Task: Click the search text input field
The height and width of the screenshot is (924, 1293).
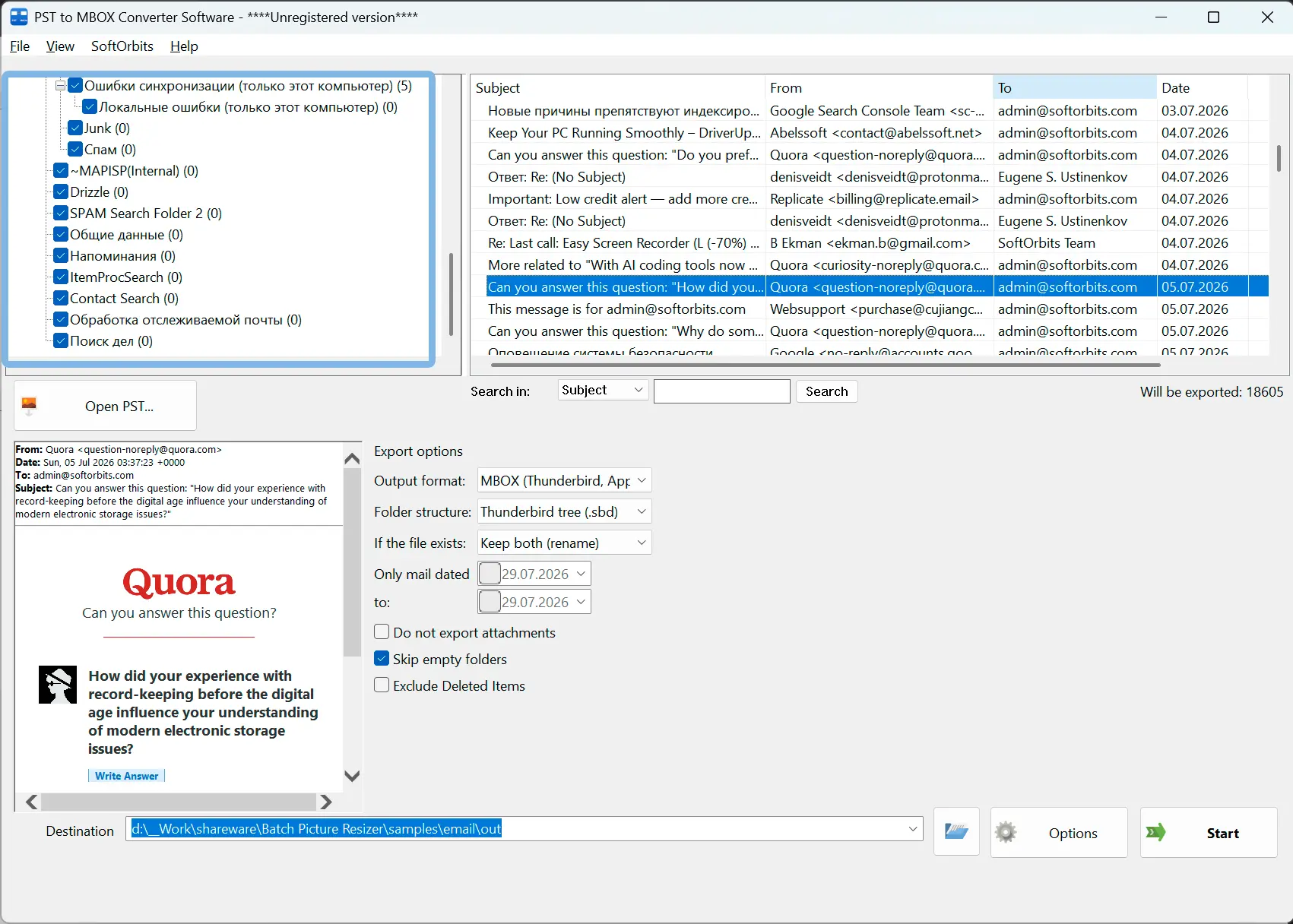Action: 722,391
